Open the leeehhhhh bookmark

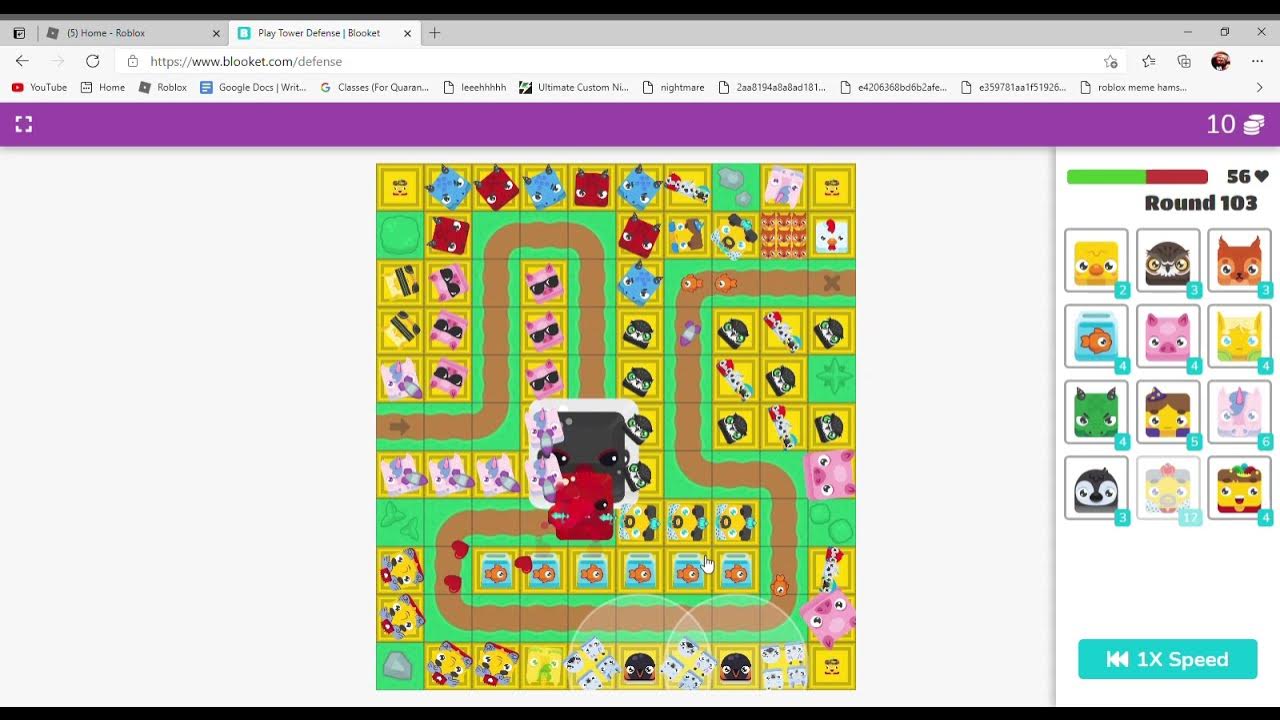(x=474, y=87)
